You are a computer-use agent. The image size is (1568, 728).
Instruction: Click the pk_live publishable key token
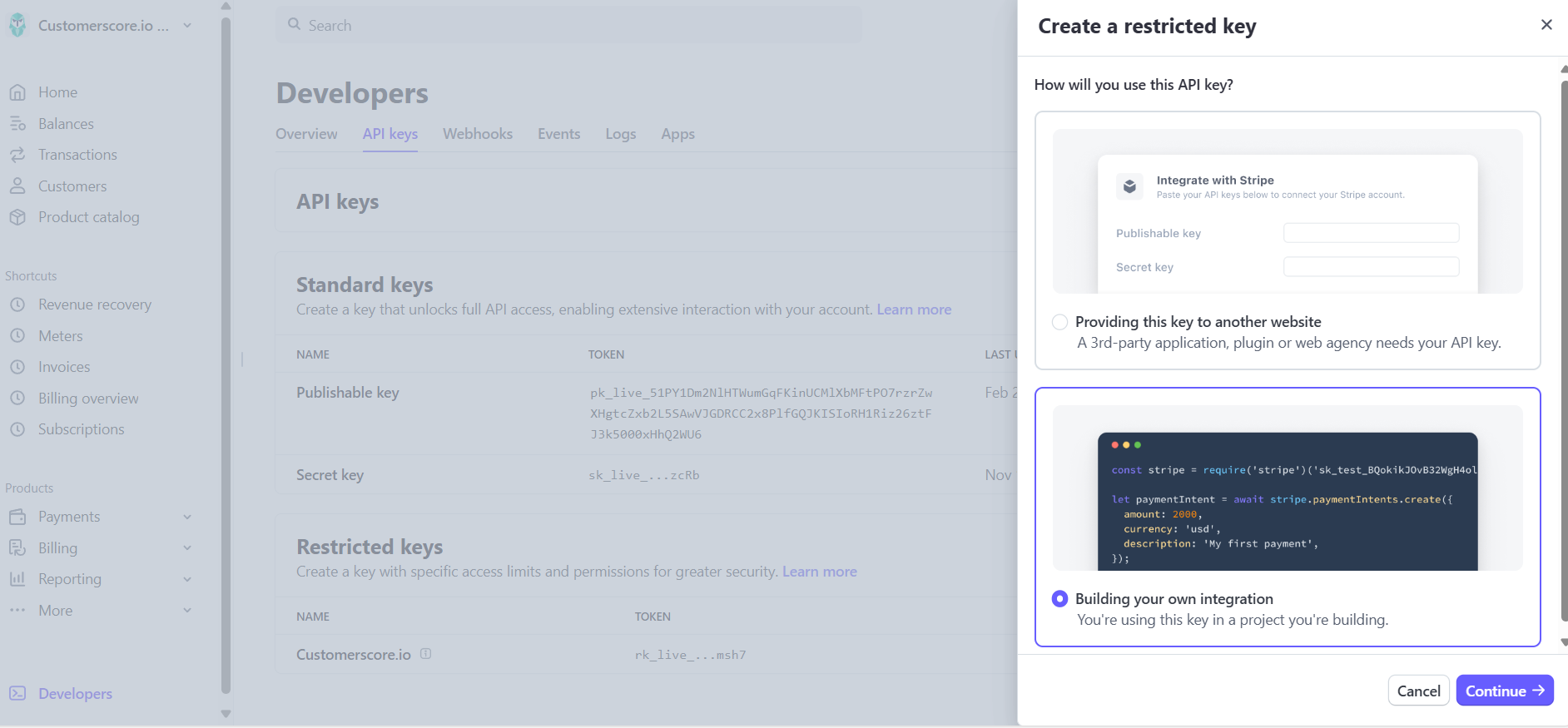761,414
